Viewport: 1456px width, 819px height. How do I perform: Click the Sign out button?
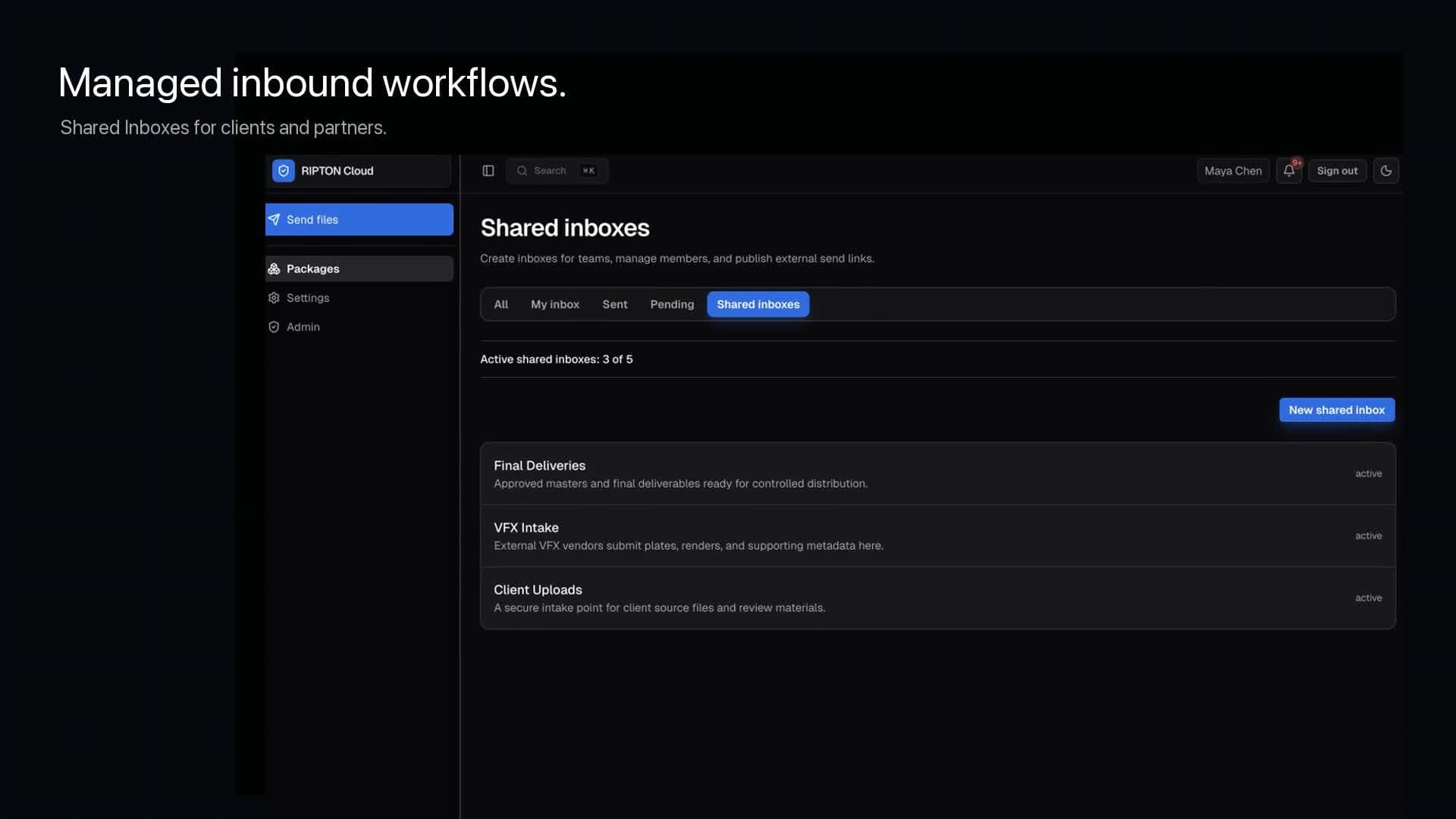[1338, 171]
